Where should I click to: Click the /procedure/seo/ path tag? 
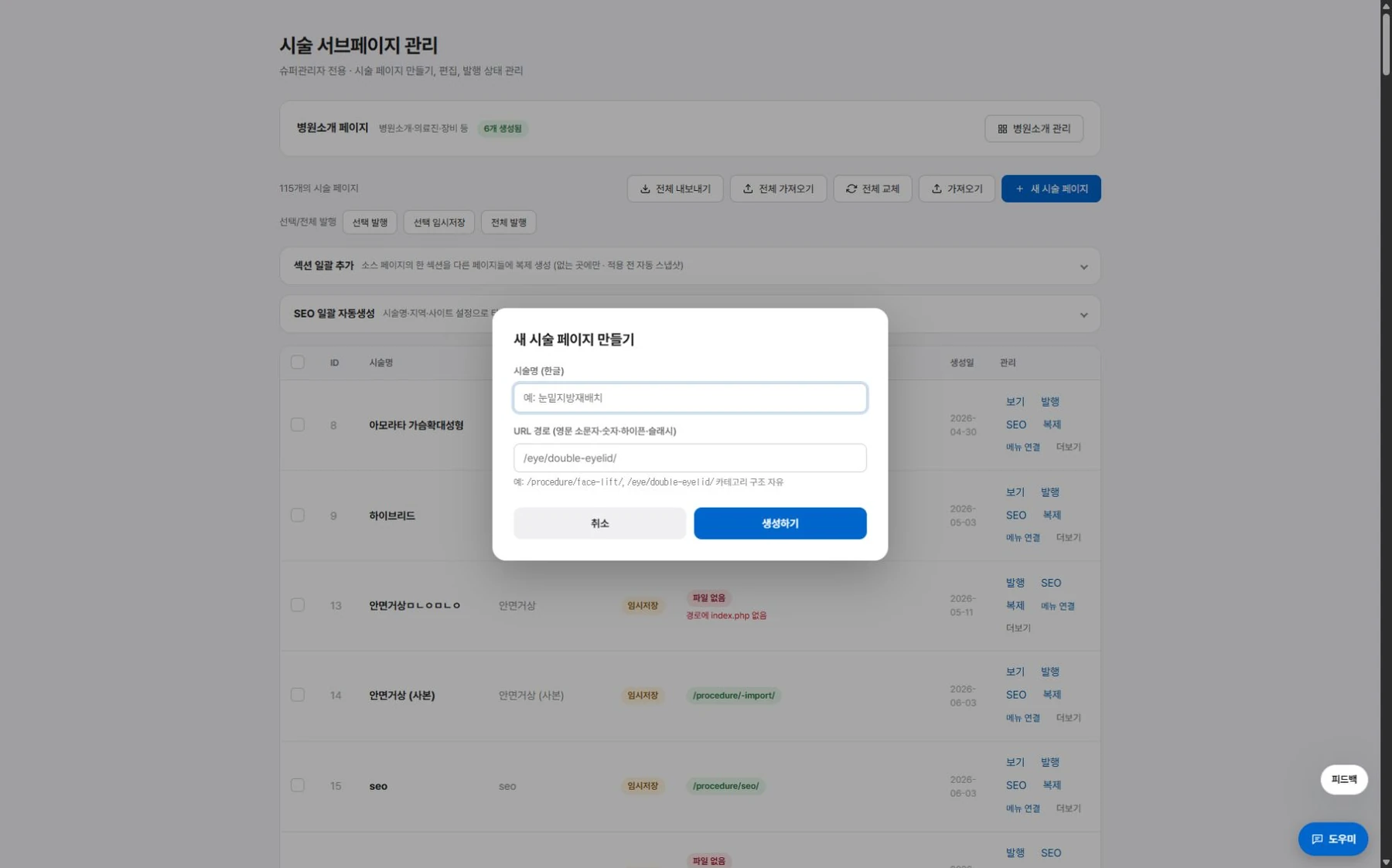tap(725, 785)
